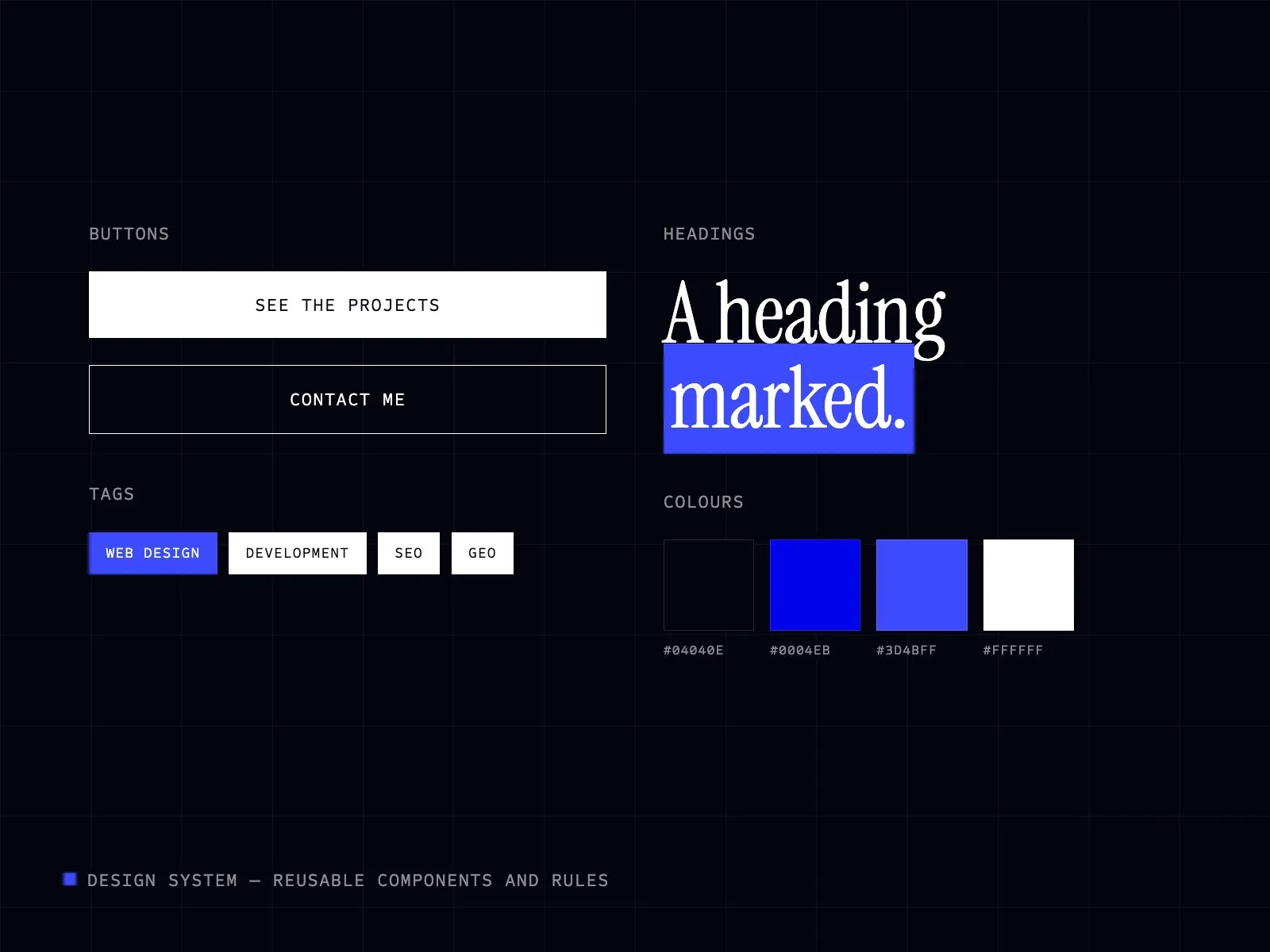Click the BUTTONS section label
The image size is (1270, 952).
coord(129,234)
